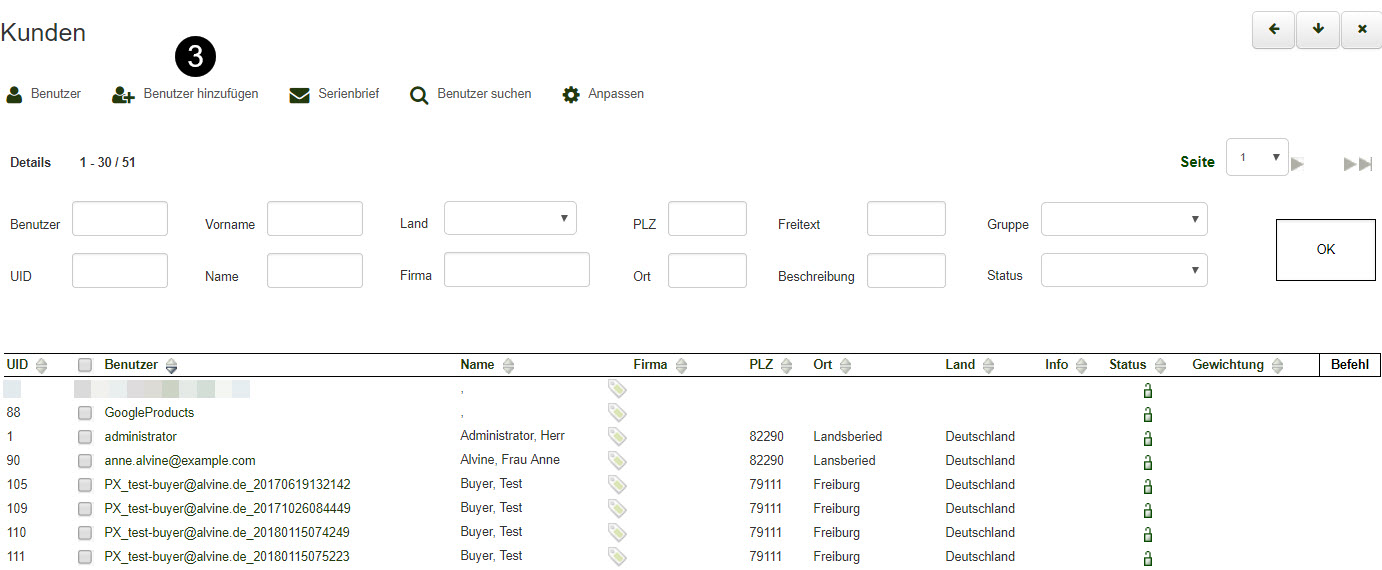Viewport: 1382px width, 570px height.
Task: Click the down arrow button at top right
Action: pyautogui.click(x=1318, y=30)
